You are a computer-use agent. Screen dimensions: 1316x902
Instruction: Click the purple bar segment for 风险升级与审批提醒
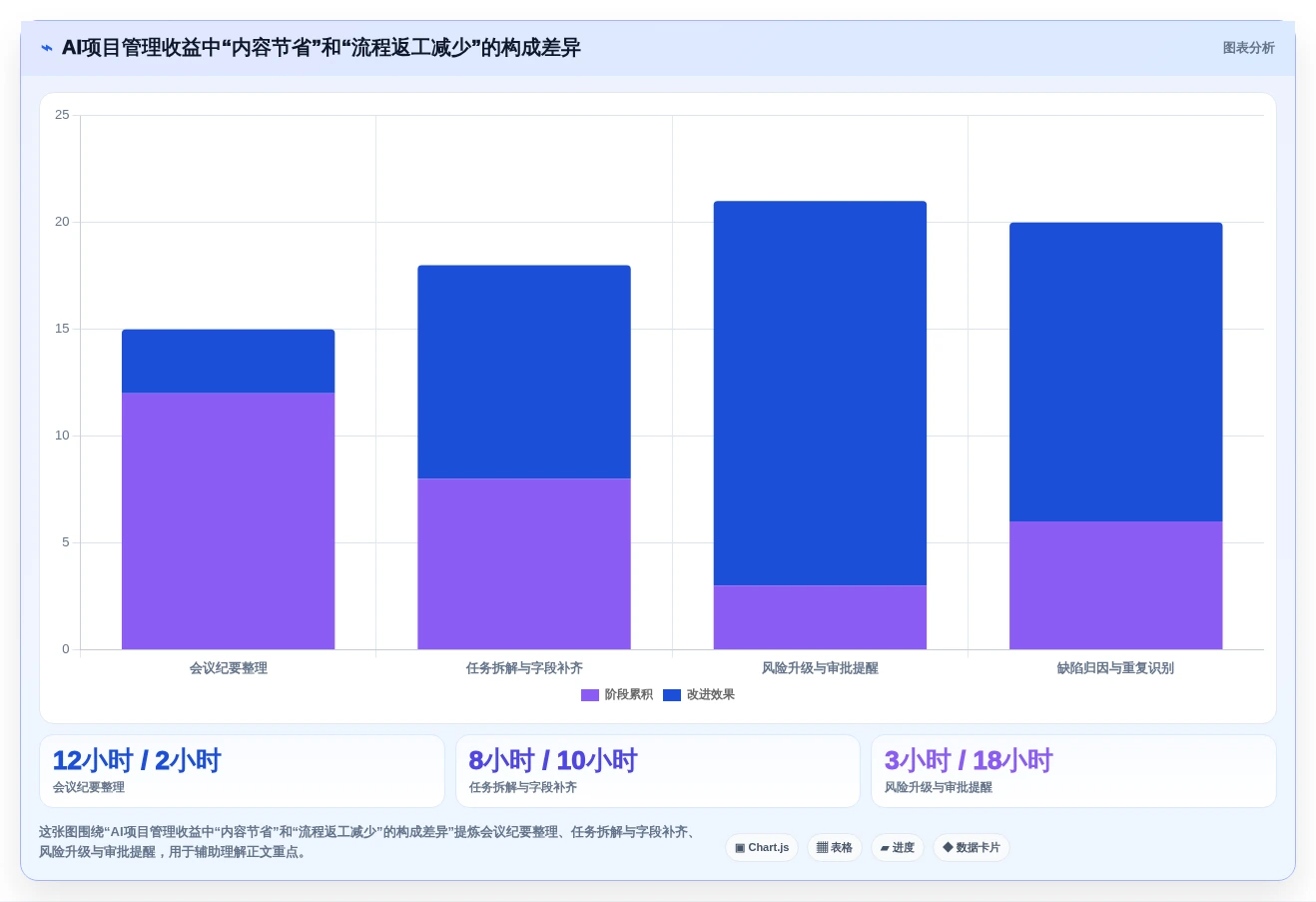(x=820, y=617)
